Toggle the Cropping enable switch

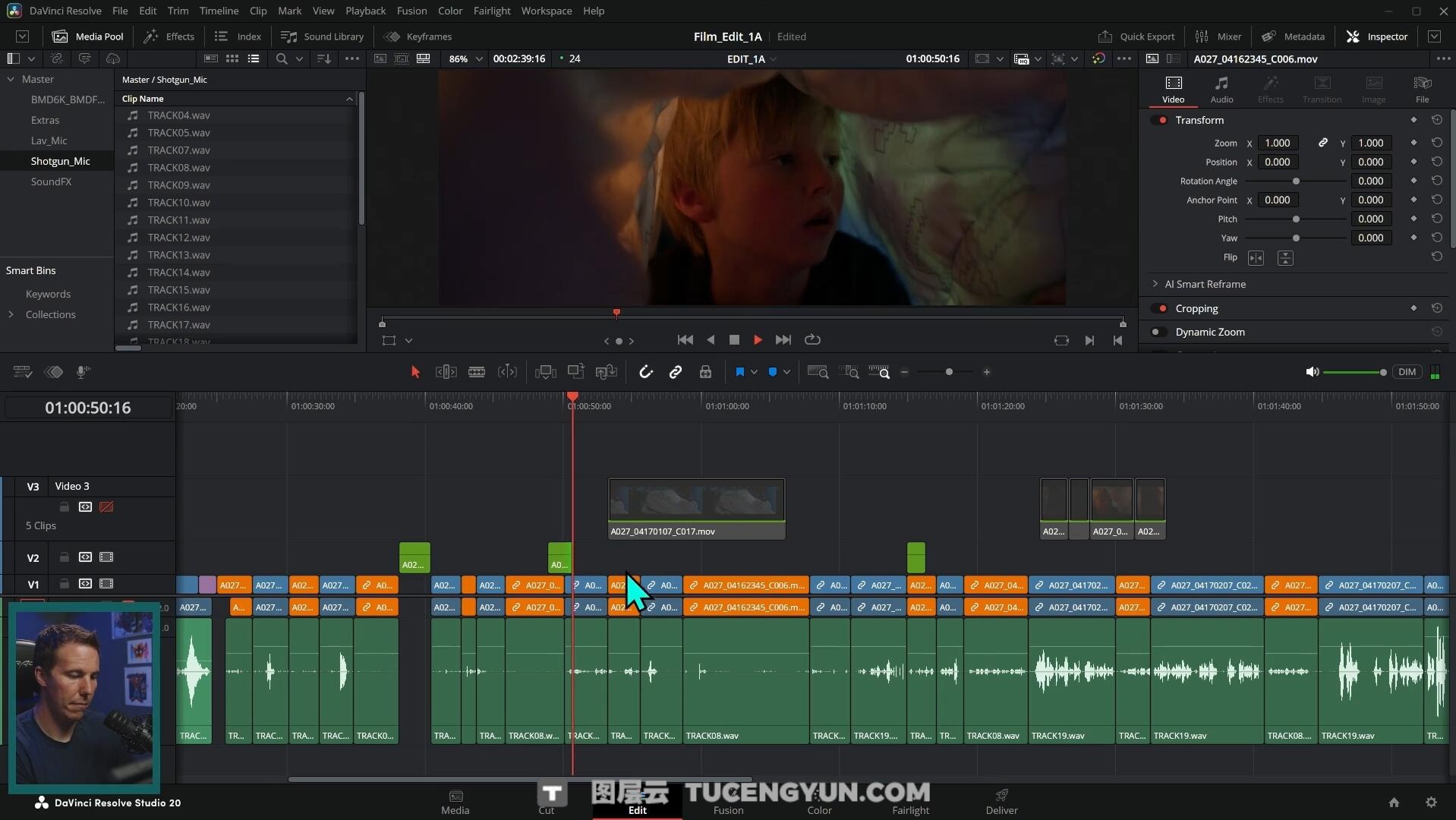(x=1158, y=308)
